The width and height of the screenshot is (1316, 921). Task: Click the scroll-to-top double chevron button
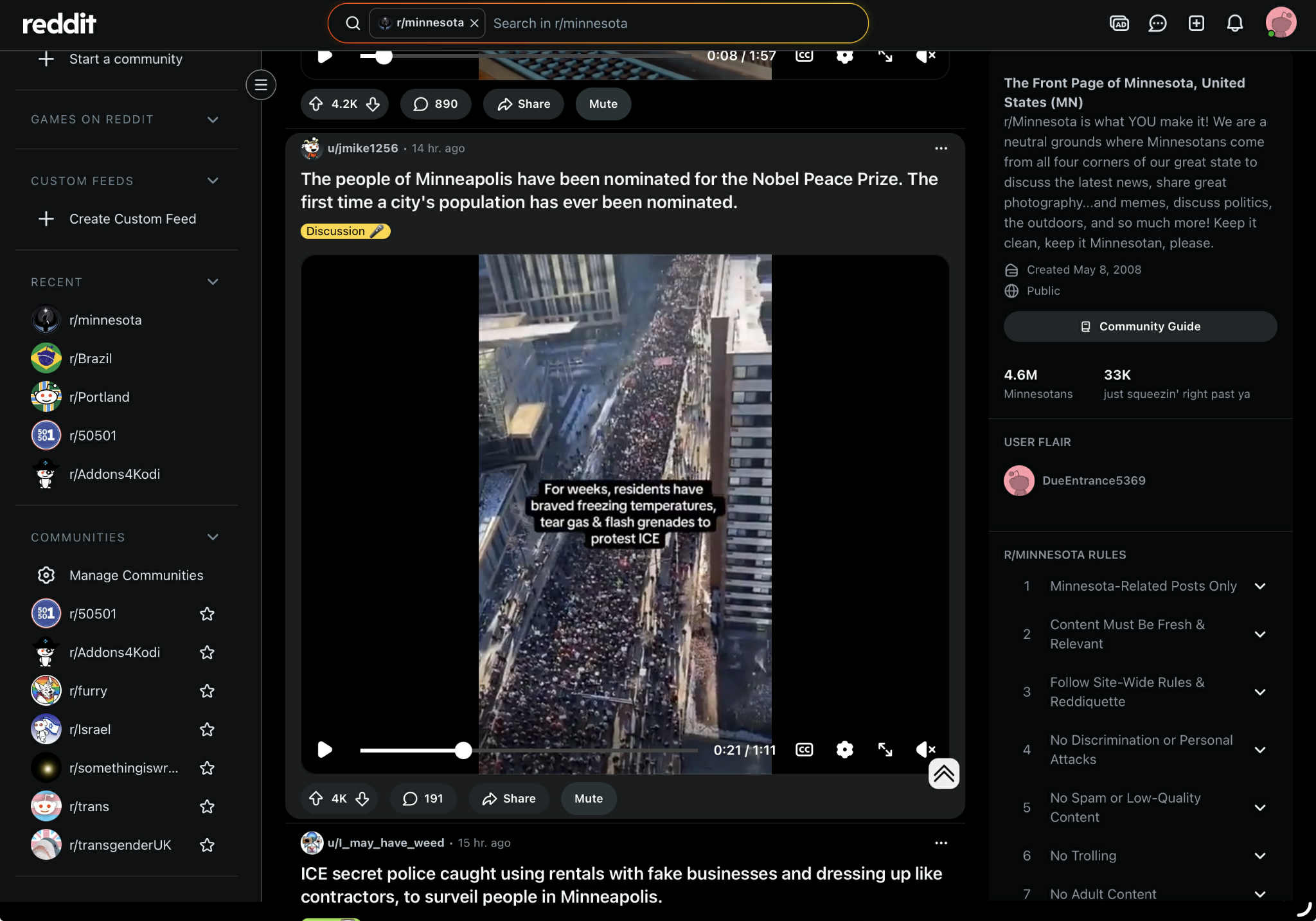(x=943, y=773)
